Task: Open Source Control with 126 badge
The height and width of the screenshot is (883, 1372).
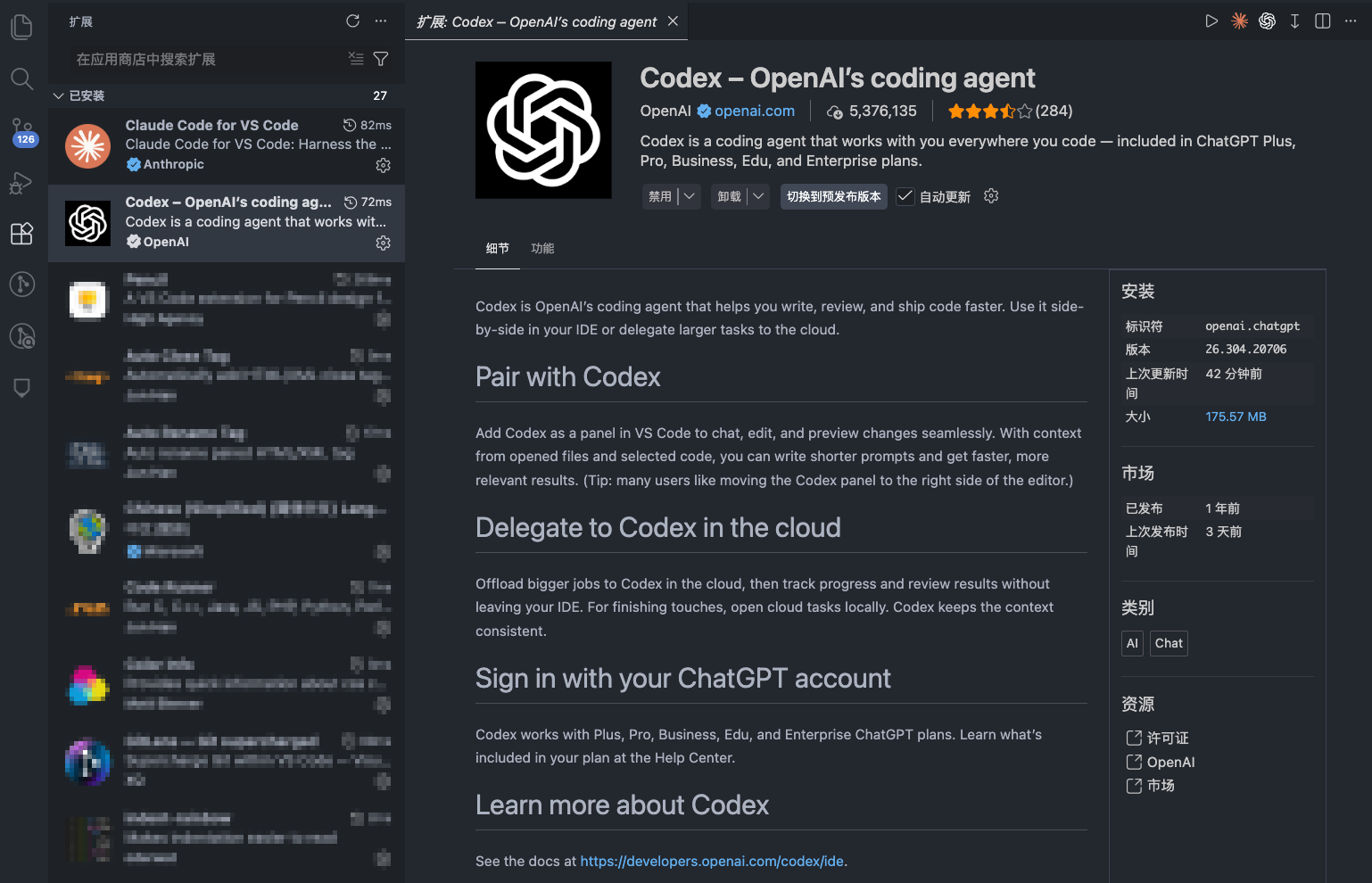Action: point(22,131)
